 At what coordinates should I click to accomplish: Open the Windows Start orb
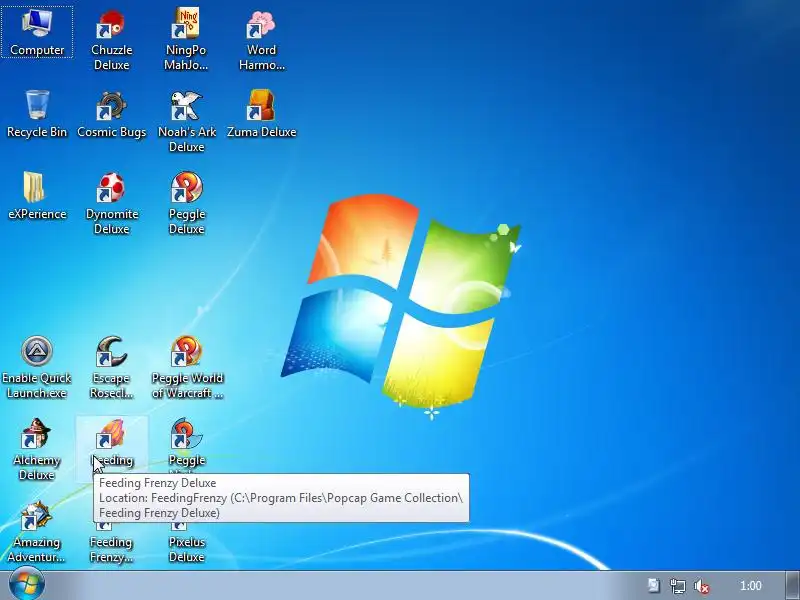pyautogui.click(x=27, y=585)
